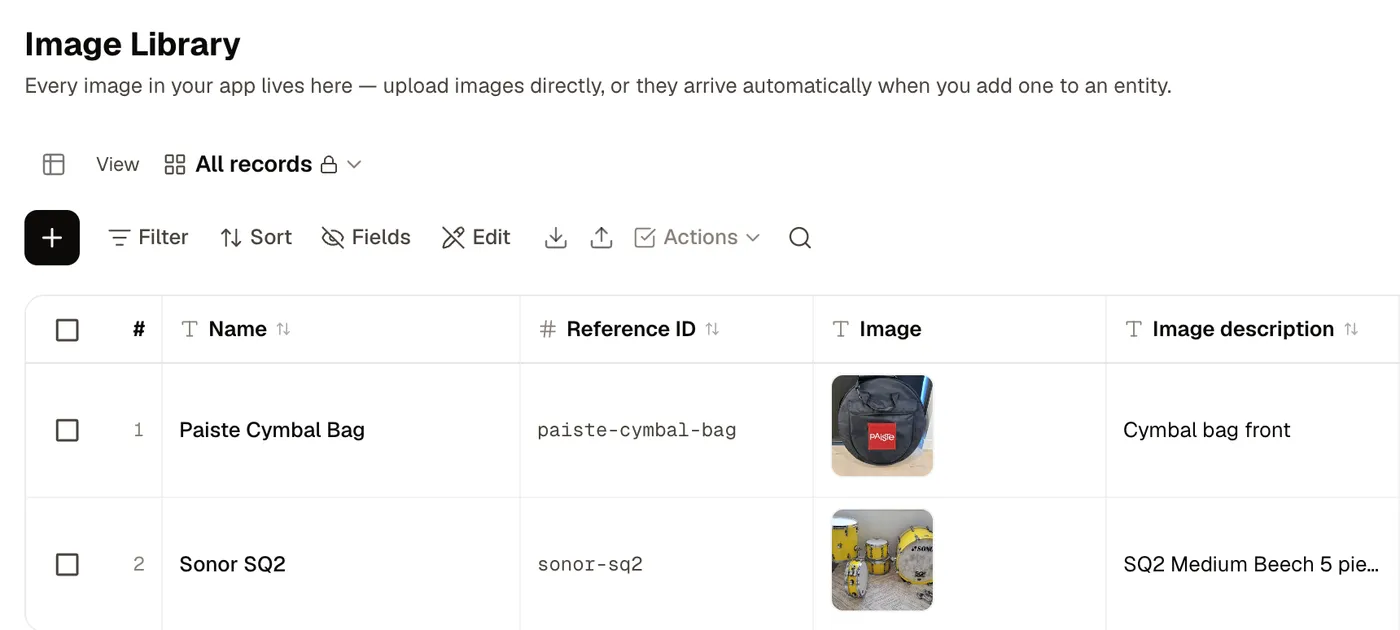
Task: Click the Image column header
Action: tap(960, 329)
